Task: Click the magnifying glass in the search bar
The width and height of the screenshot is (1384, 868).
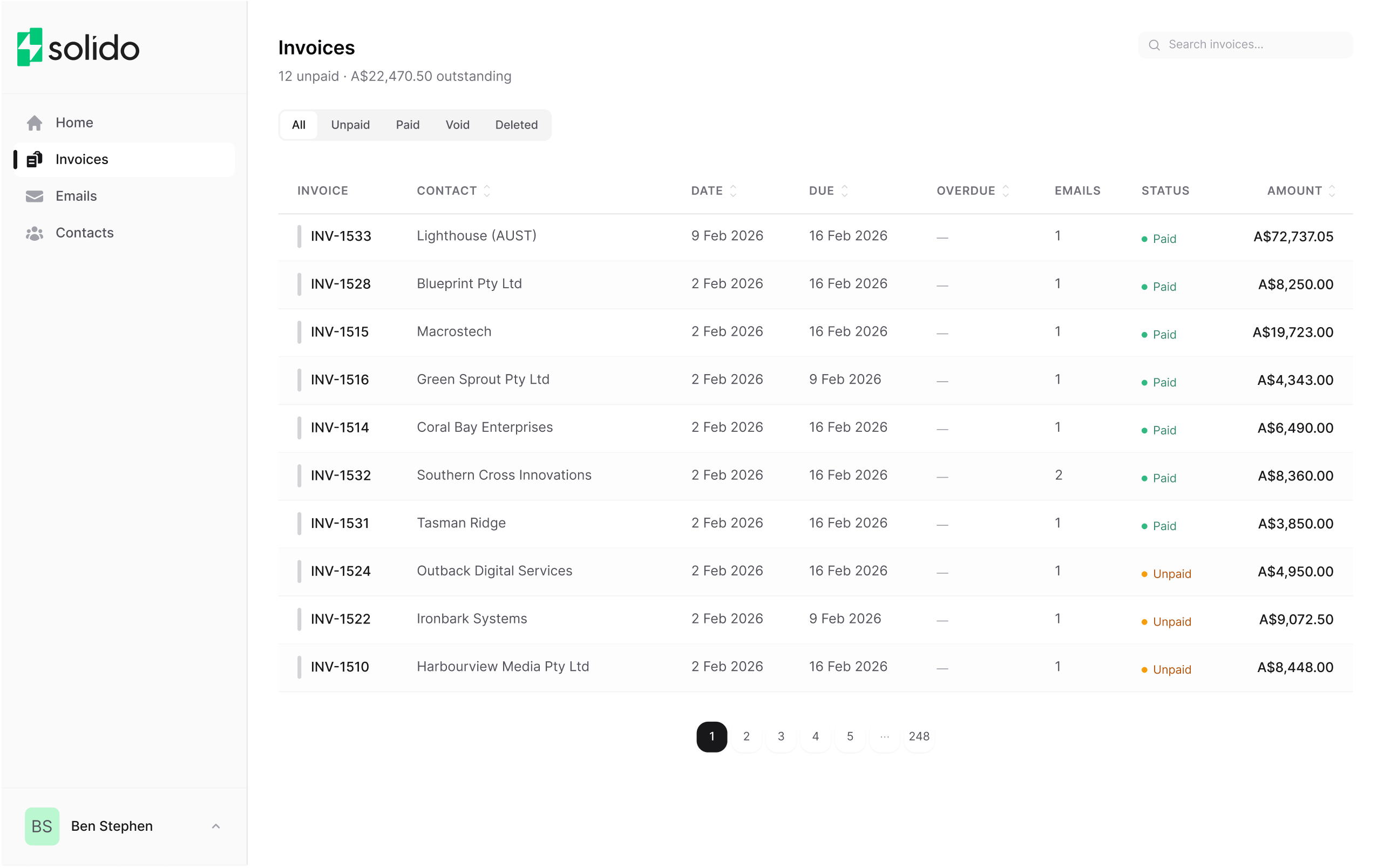Action: pyautogui.click(x=1155, y=45)
